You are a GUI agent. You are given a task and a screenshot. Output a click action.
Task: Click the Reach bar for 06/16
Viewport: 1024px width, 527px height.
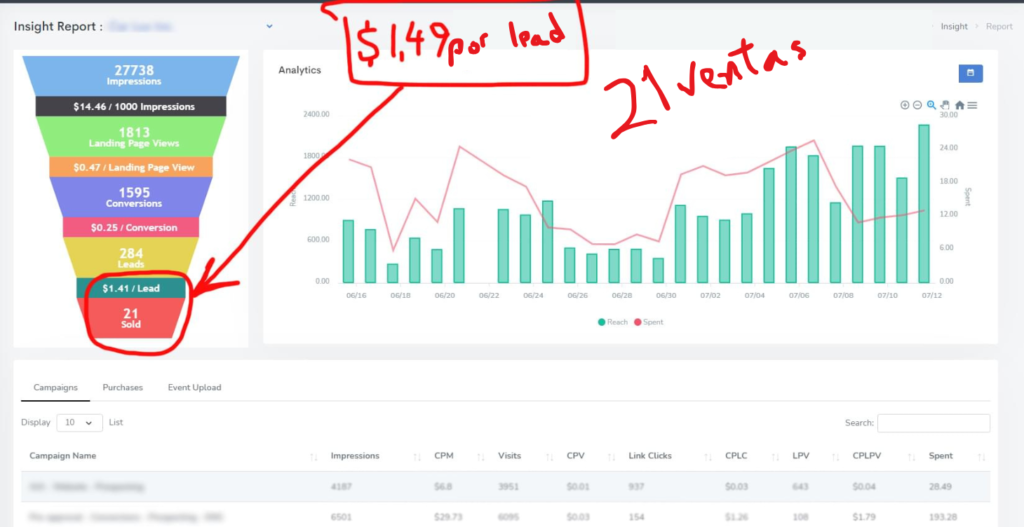348,251
